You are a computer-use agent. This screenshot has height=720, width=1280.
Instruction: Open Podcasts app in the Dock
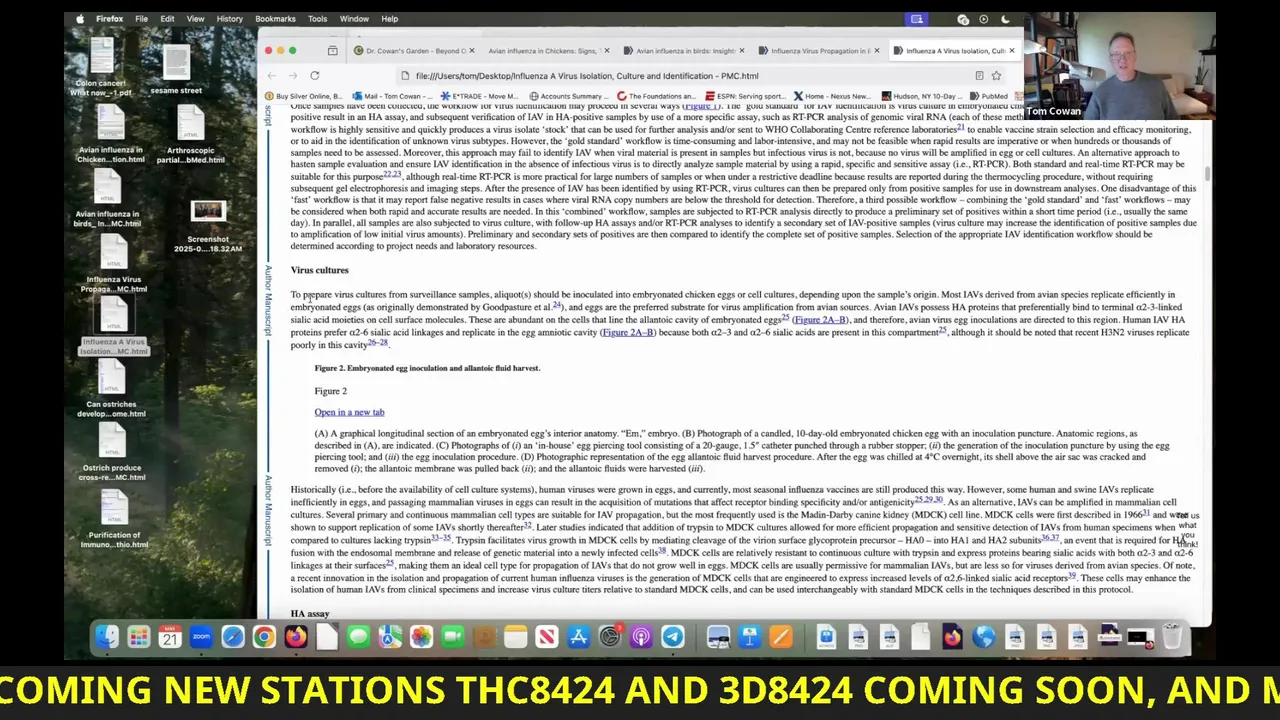pos(641,637)
